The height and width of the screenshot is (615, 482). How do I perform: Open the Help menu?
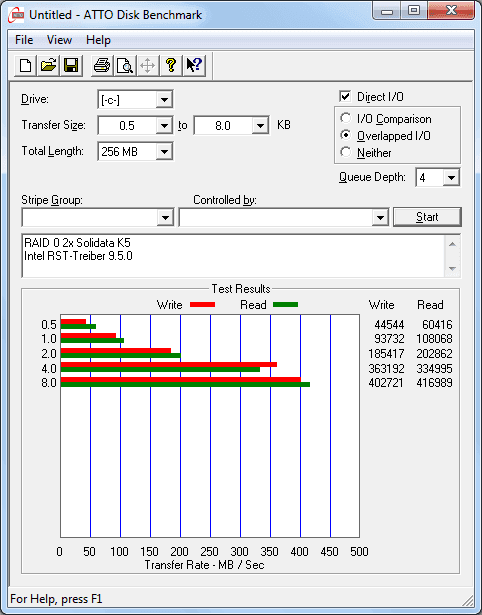click(x=98, y=40)
